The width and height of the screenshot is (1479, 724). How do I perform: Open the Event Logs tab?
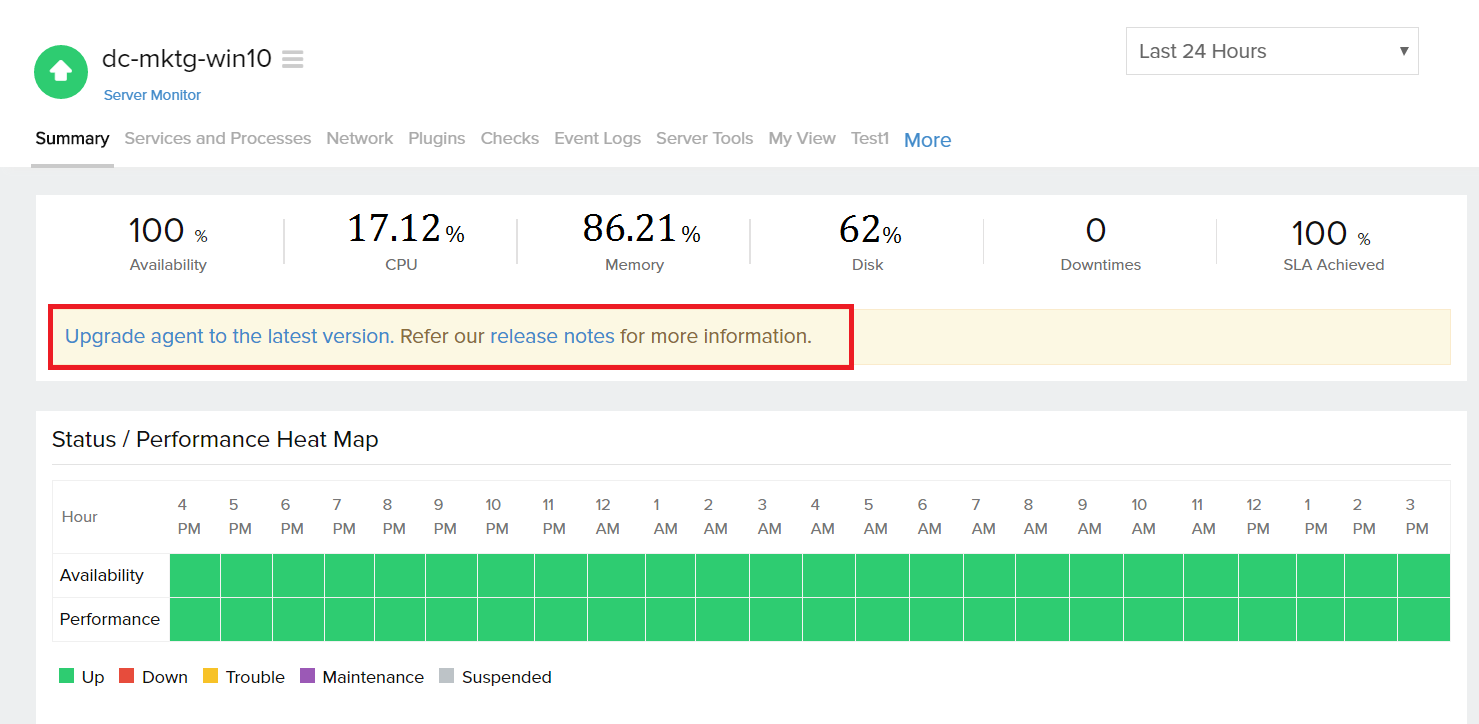(x=597, y=138)
